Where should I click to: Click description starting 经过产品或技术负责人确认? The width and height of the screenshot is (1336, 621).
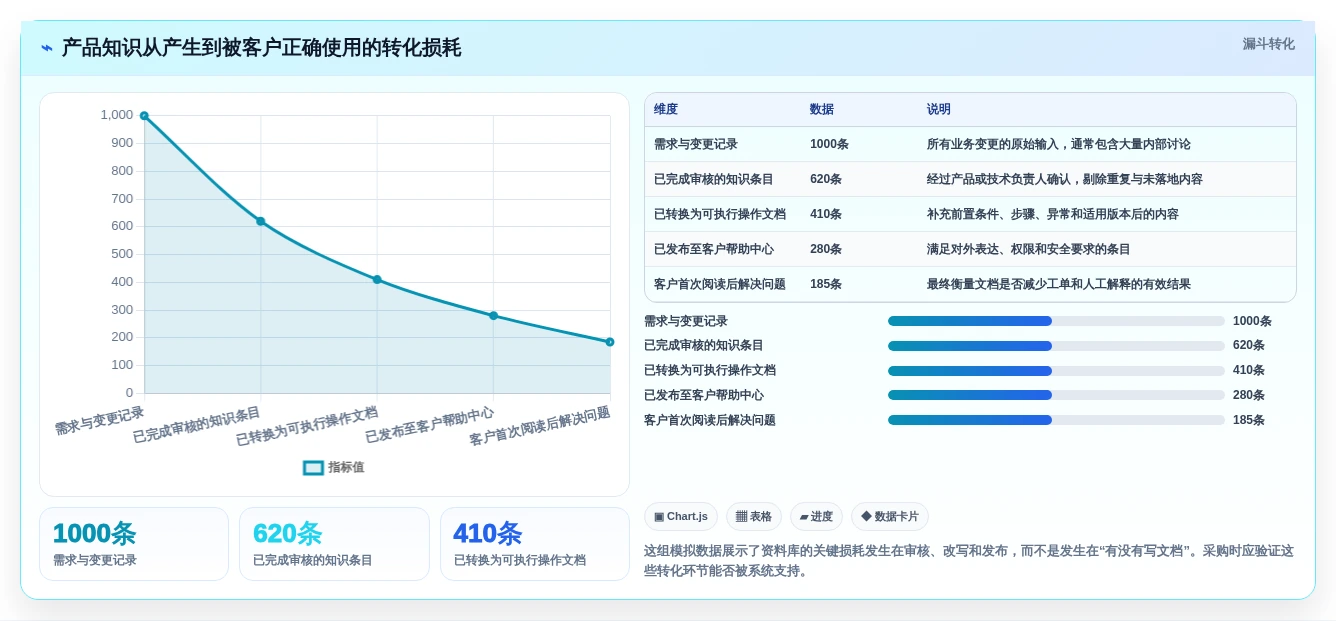1065,179
